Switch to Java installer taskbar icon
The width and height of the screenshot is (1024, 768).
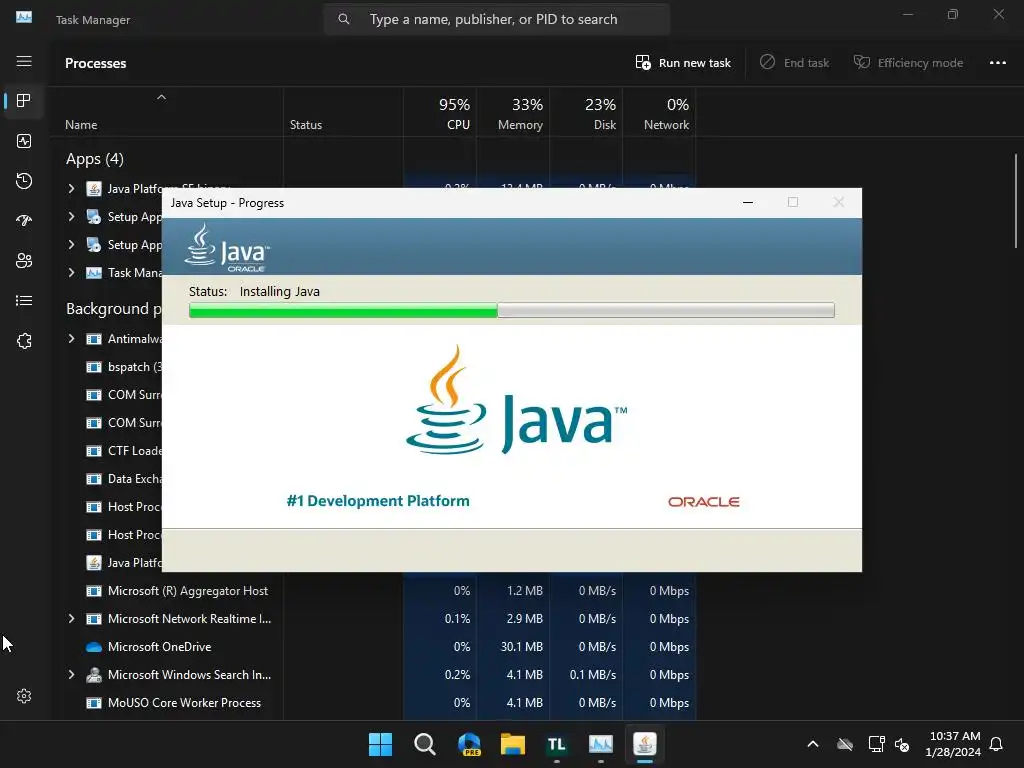[x=645, y=744]
